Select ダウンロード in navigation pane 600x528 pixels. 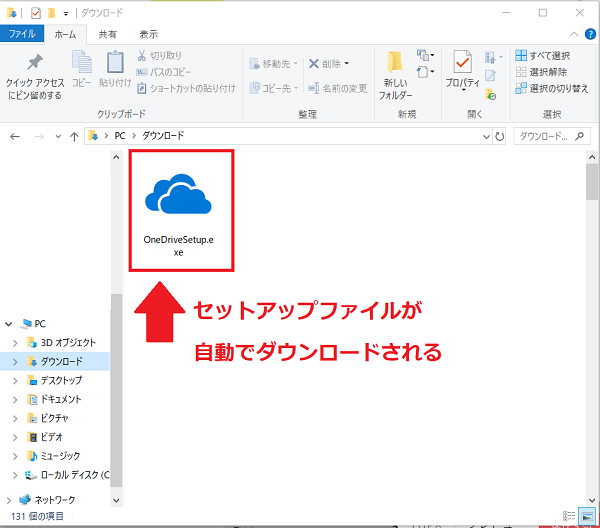pyautogui.click(x=55, y=362)
